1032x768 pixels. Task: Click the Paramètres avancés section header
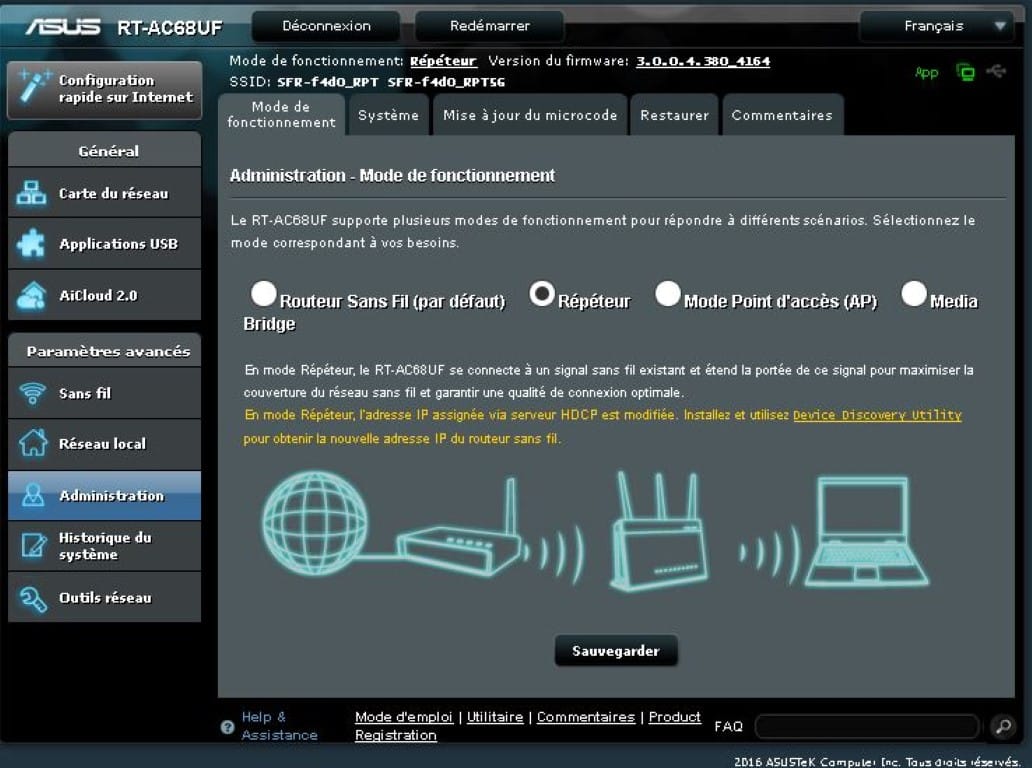105,351
